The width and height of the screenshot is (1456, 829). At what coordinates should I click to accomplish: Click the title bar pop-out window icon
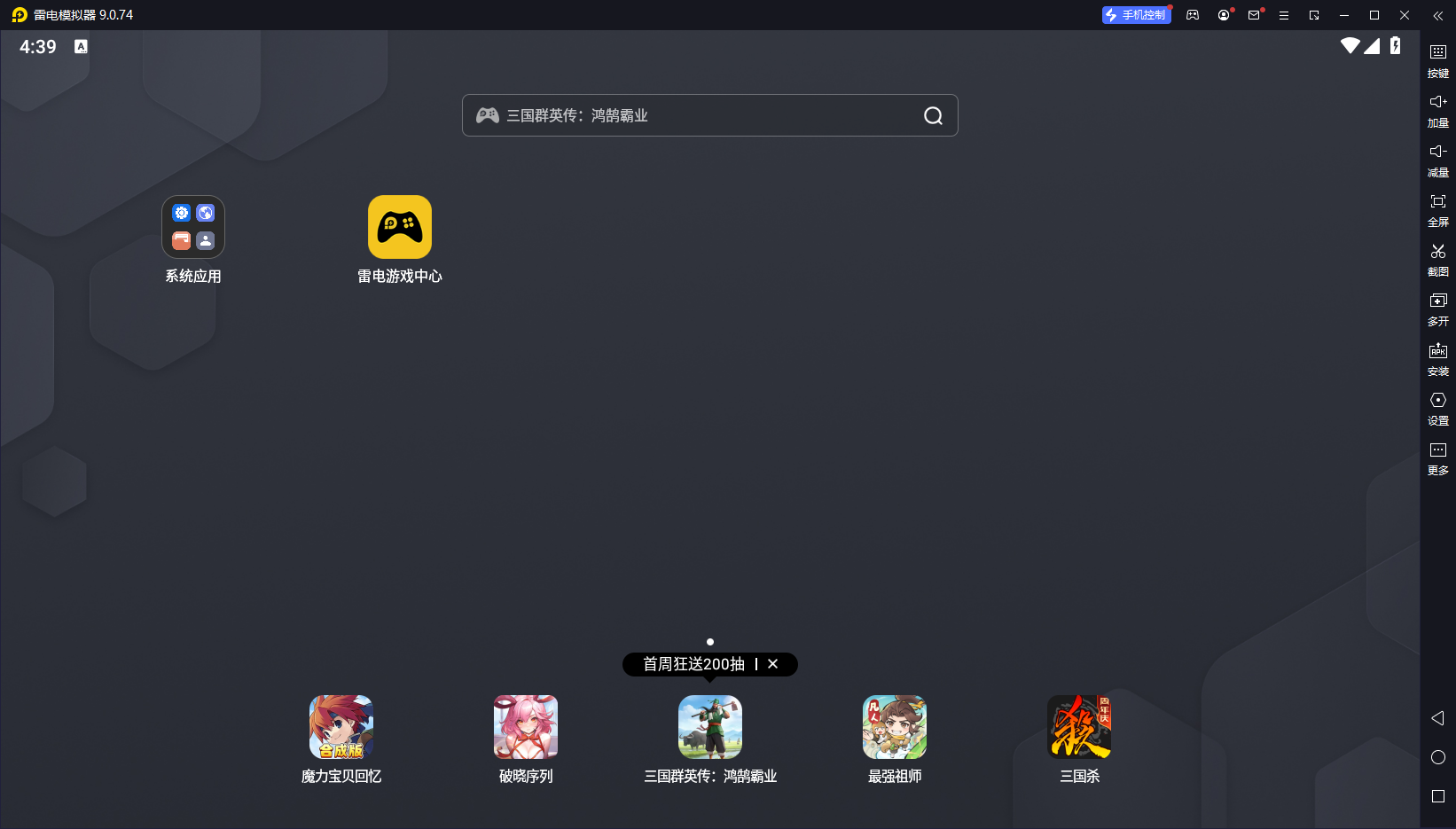coord(1314,15)
